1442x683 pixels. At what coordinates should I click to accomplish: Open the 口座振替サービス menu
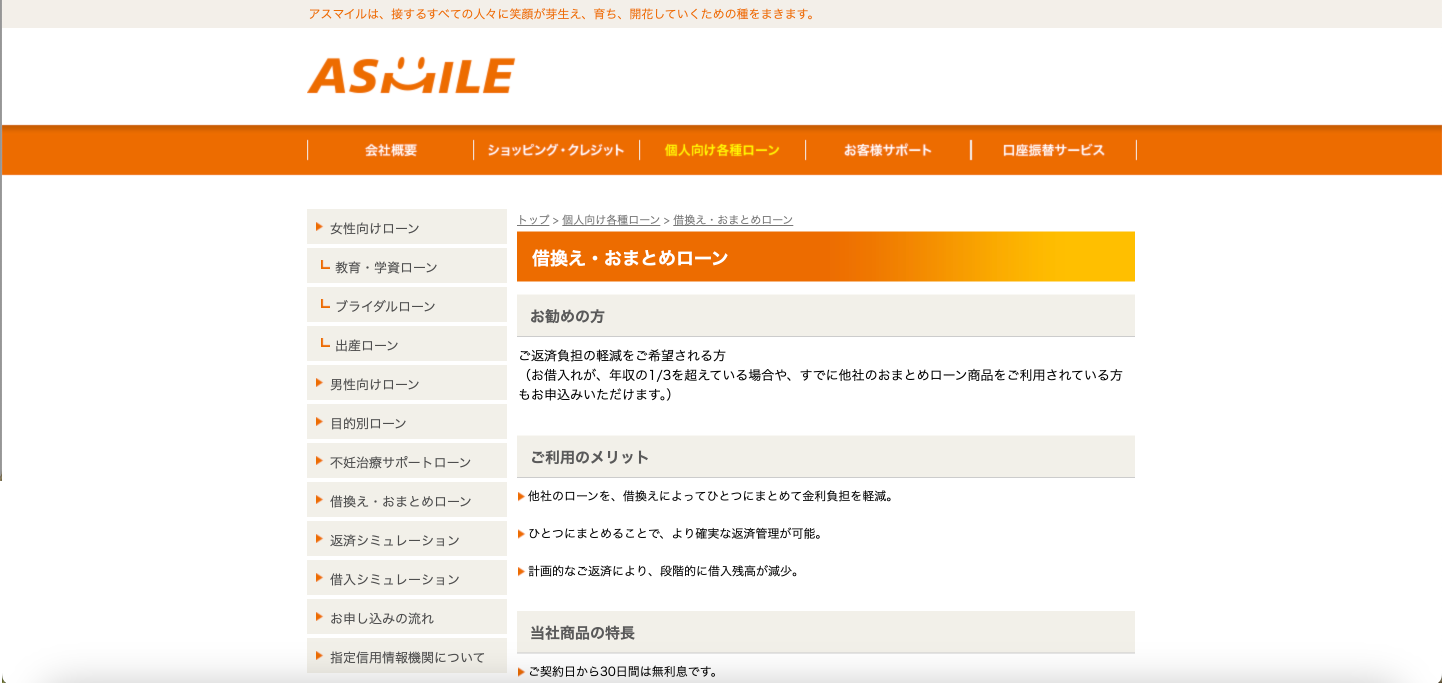tap(1053, 150)
